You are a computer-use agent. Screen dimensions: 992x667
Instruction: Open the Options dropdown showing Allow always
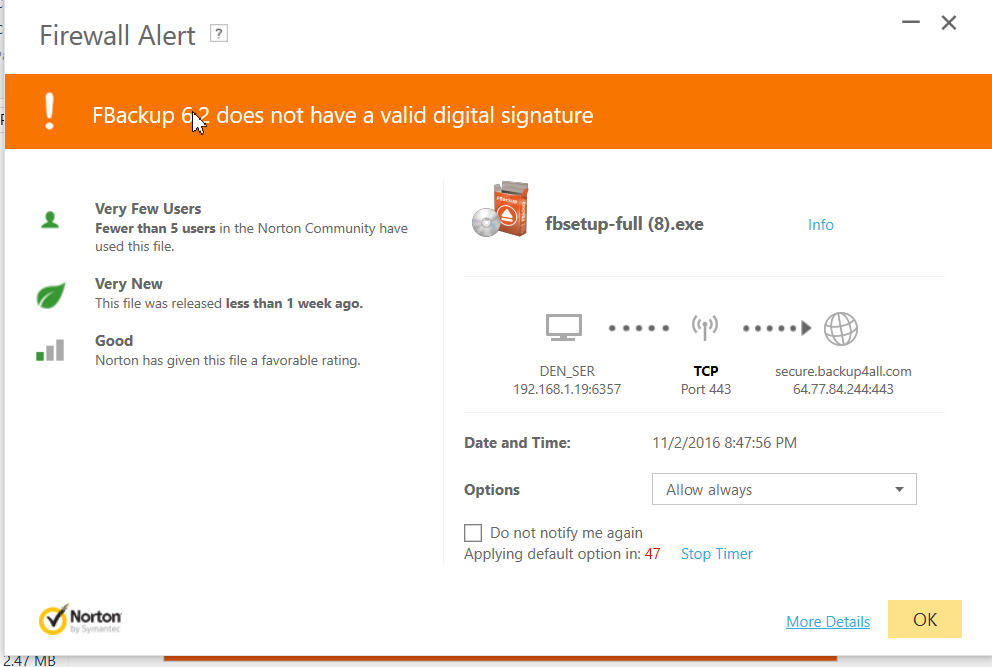(784, 489)
